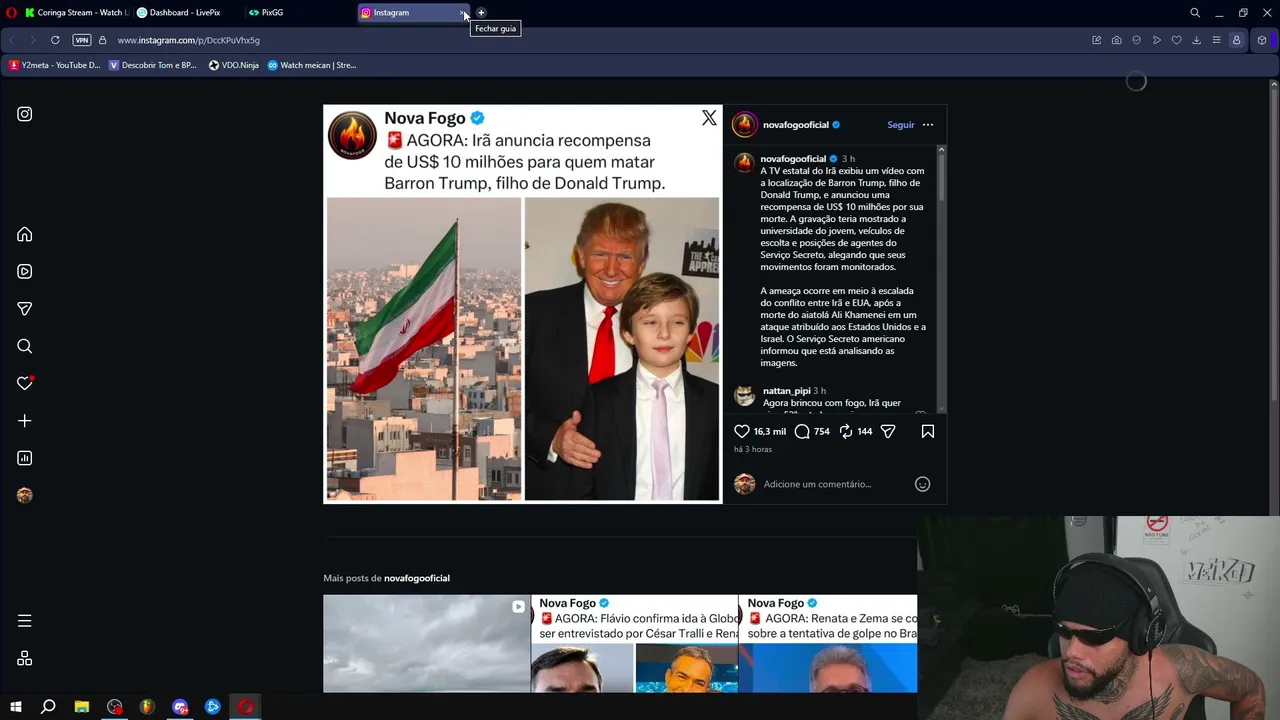Open comments via the speech bubble icon
Image resolution: width=1280 pixels, height=720 pixels.
click(802, 431)
